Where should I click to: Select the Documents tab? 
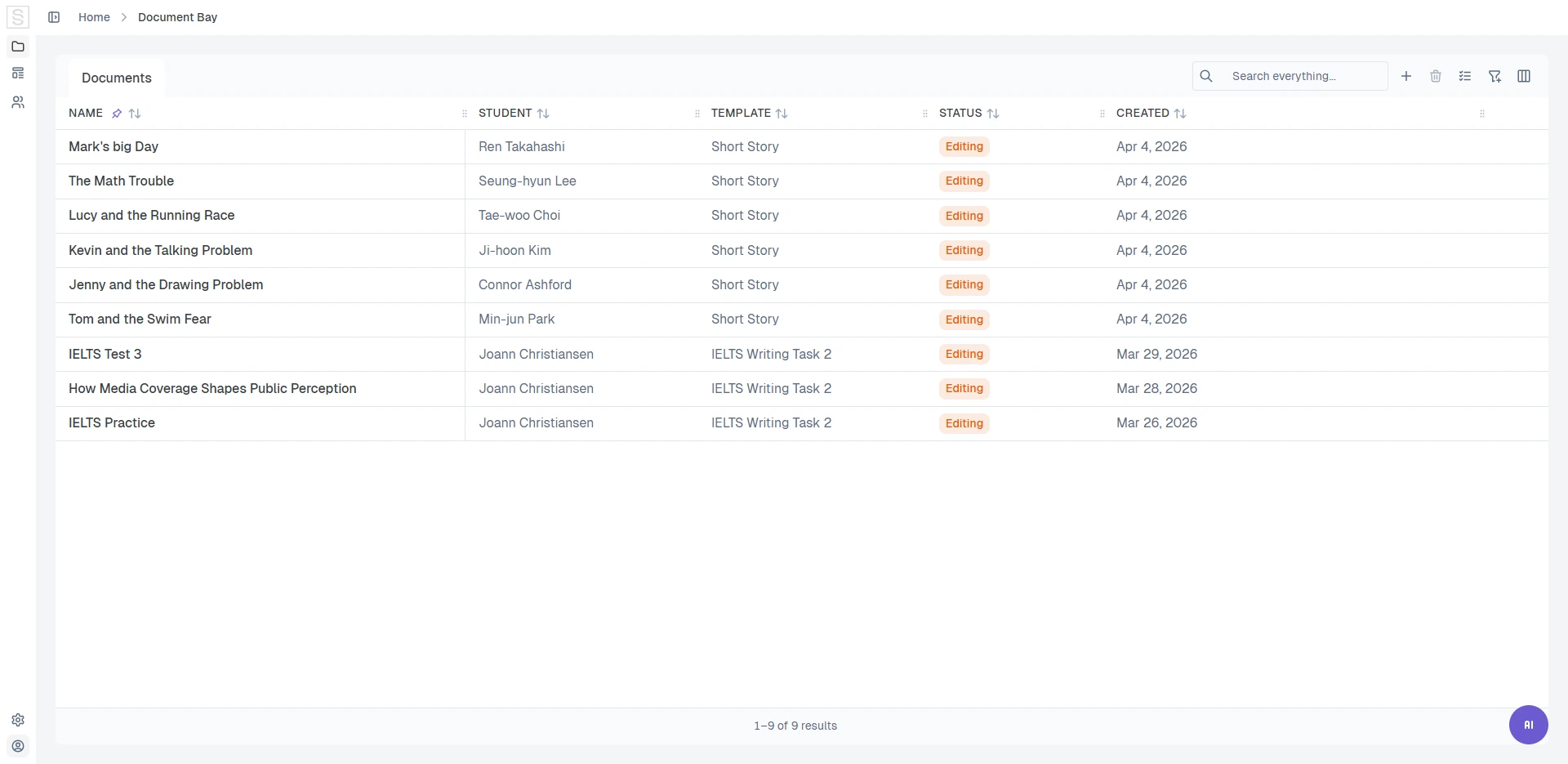117,78
